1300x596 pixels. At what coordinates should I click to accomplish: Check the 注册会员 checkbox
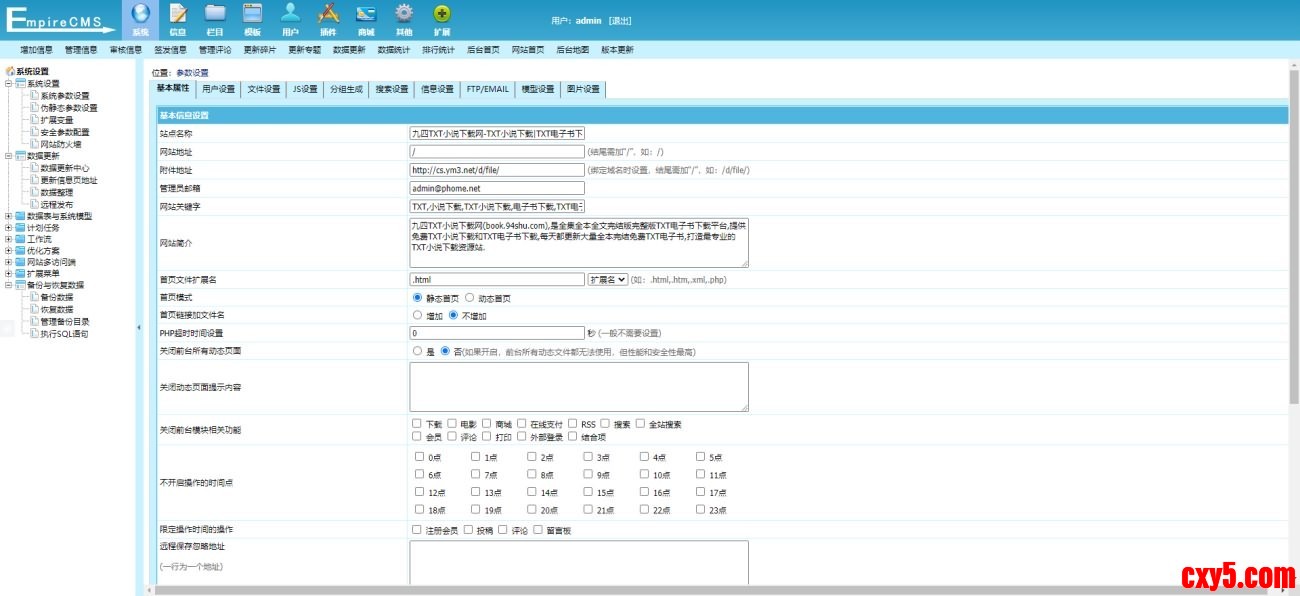click(x=417, y=529)
